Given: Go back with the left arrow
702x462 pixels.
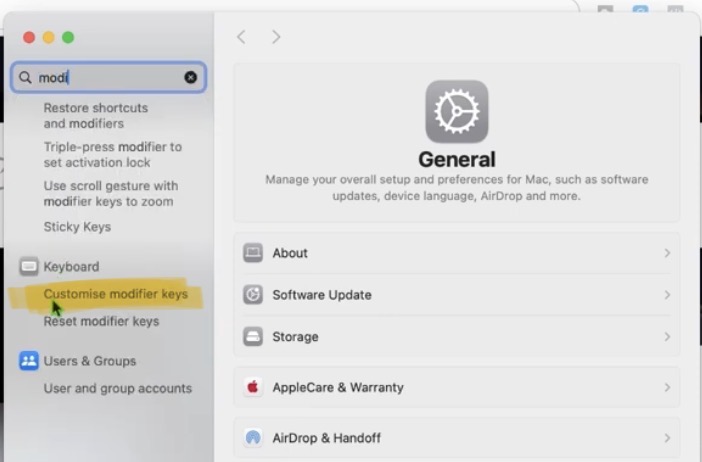Looking at the screenshot, I should click(x=241, y=37).
